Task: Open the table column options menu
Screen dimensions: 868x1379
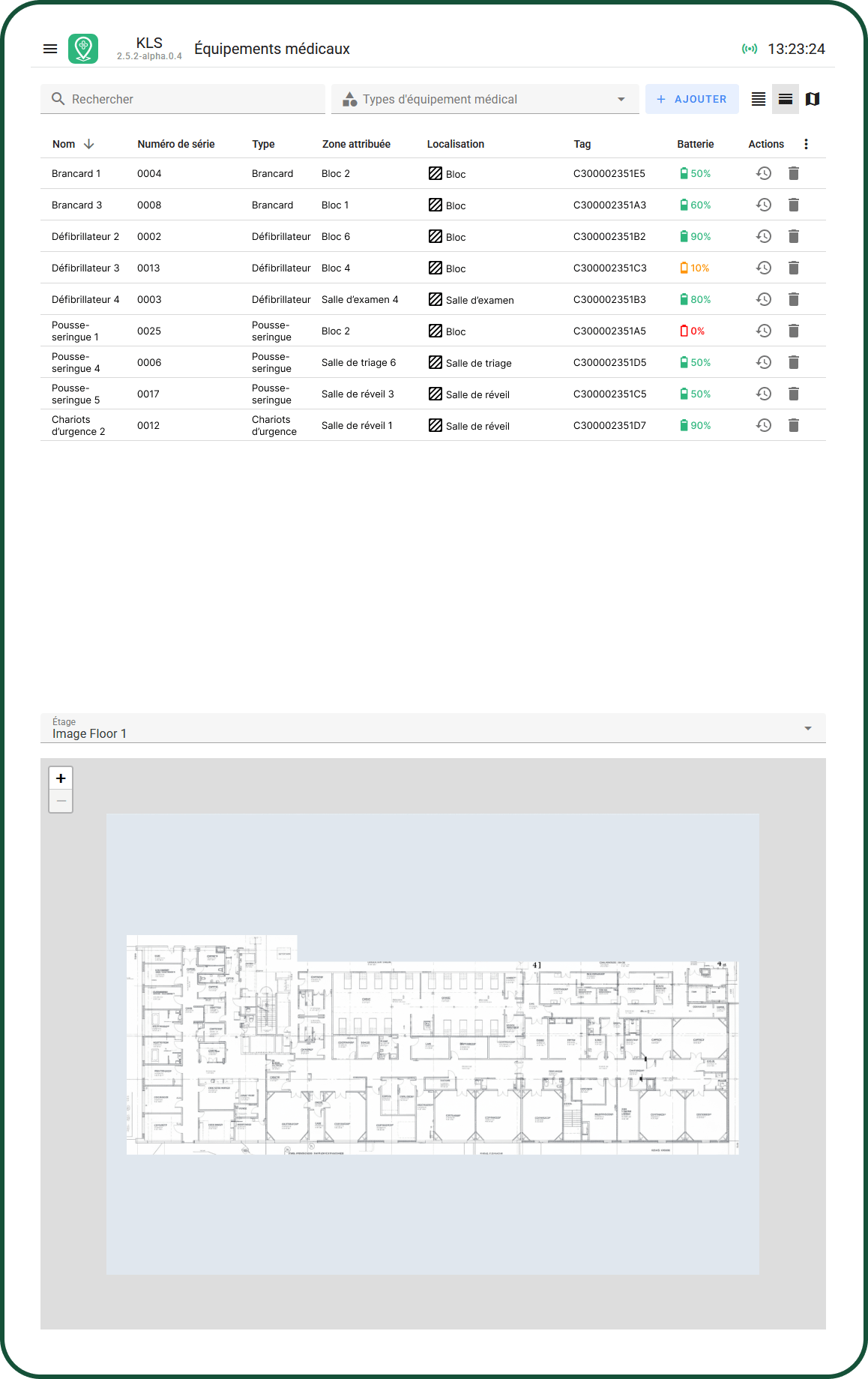Action: coord(806,144)
